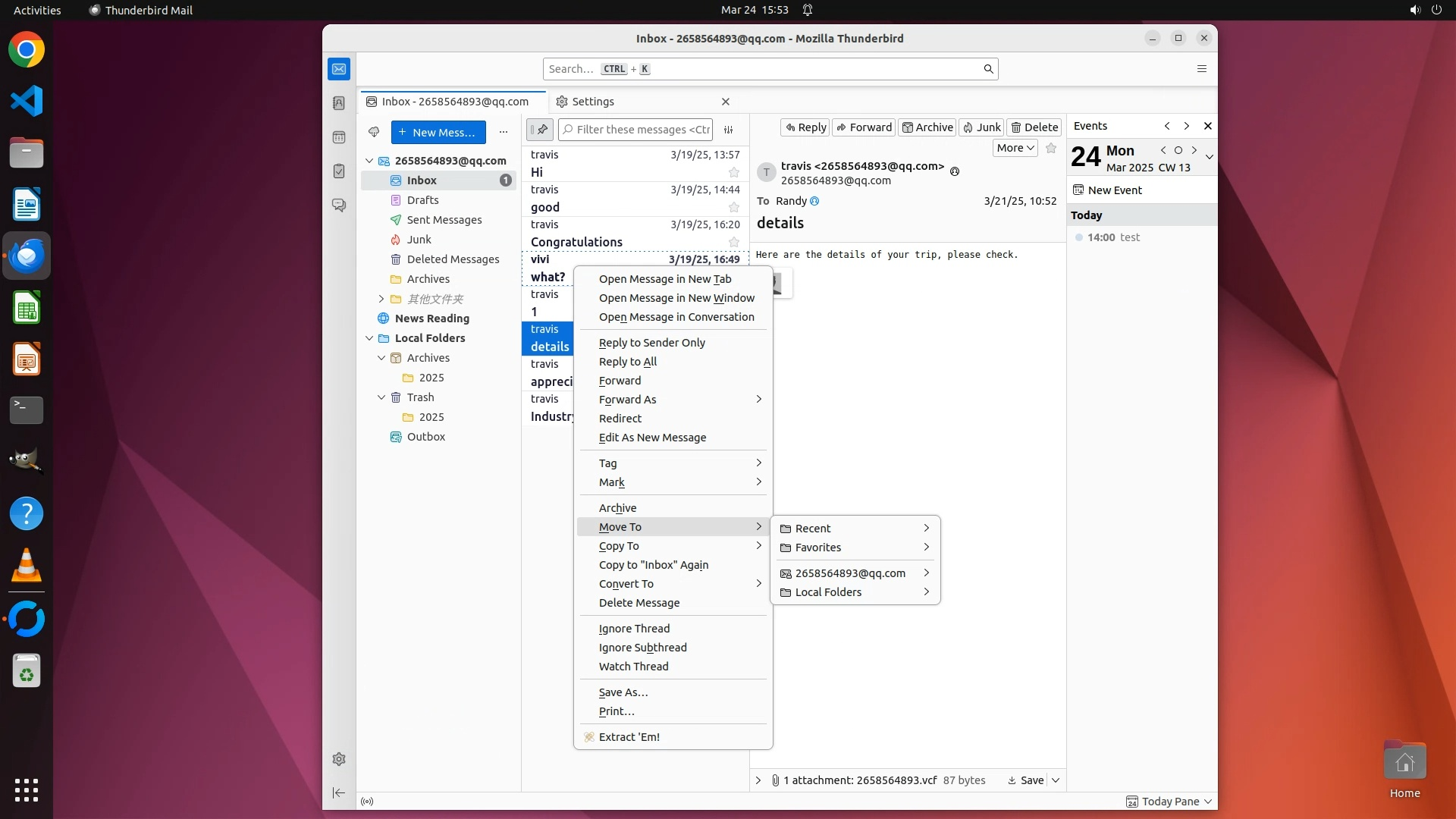Open the Tasks space icon

click(x=339, y=171)
